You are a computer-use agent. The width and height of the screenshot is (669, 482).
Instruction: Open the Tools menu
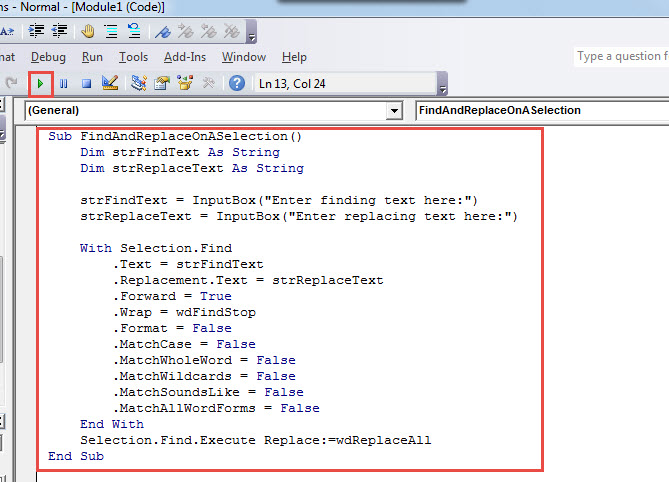coord(133,57)
